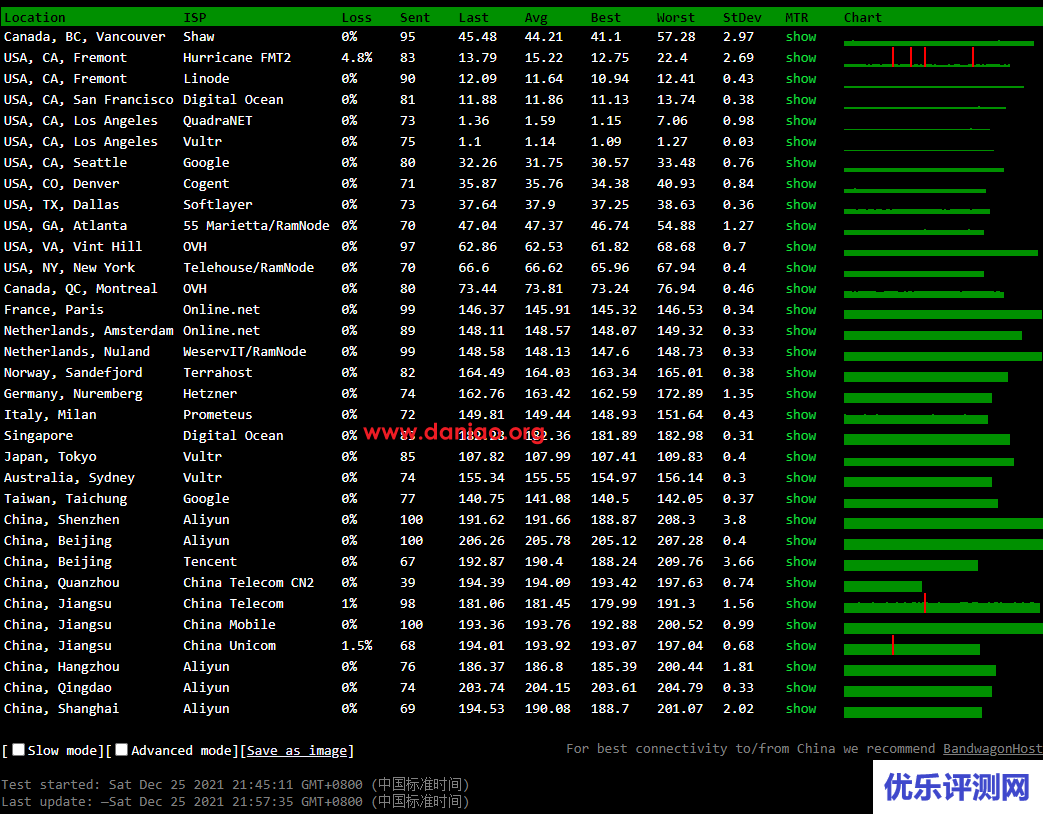Click the Best column header
Image resolution: width=1043 pixels, height=814 pixels.
(x=605, y=17)
